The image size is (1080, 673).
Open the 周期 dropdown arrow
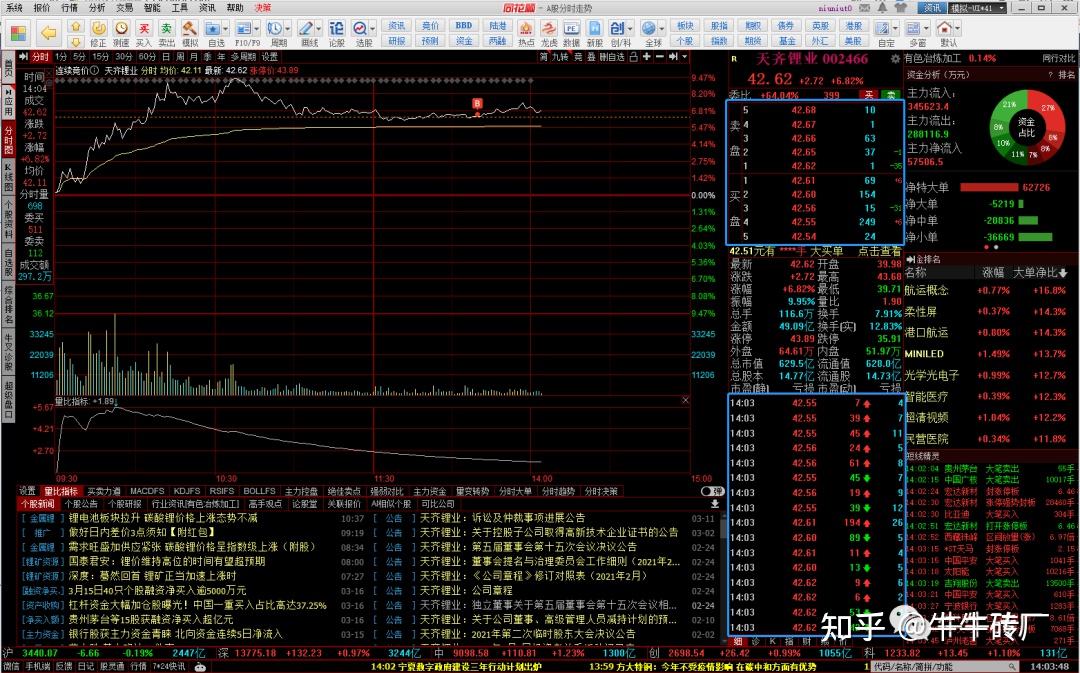point(287,29)
